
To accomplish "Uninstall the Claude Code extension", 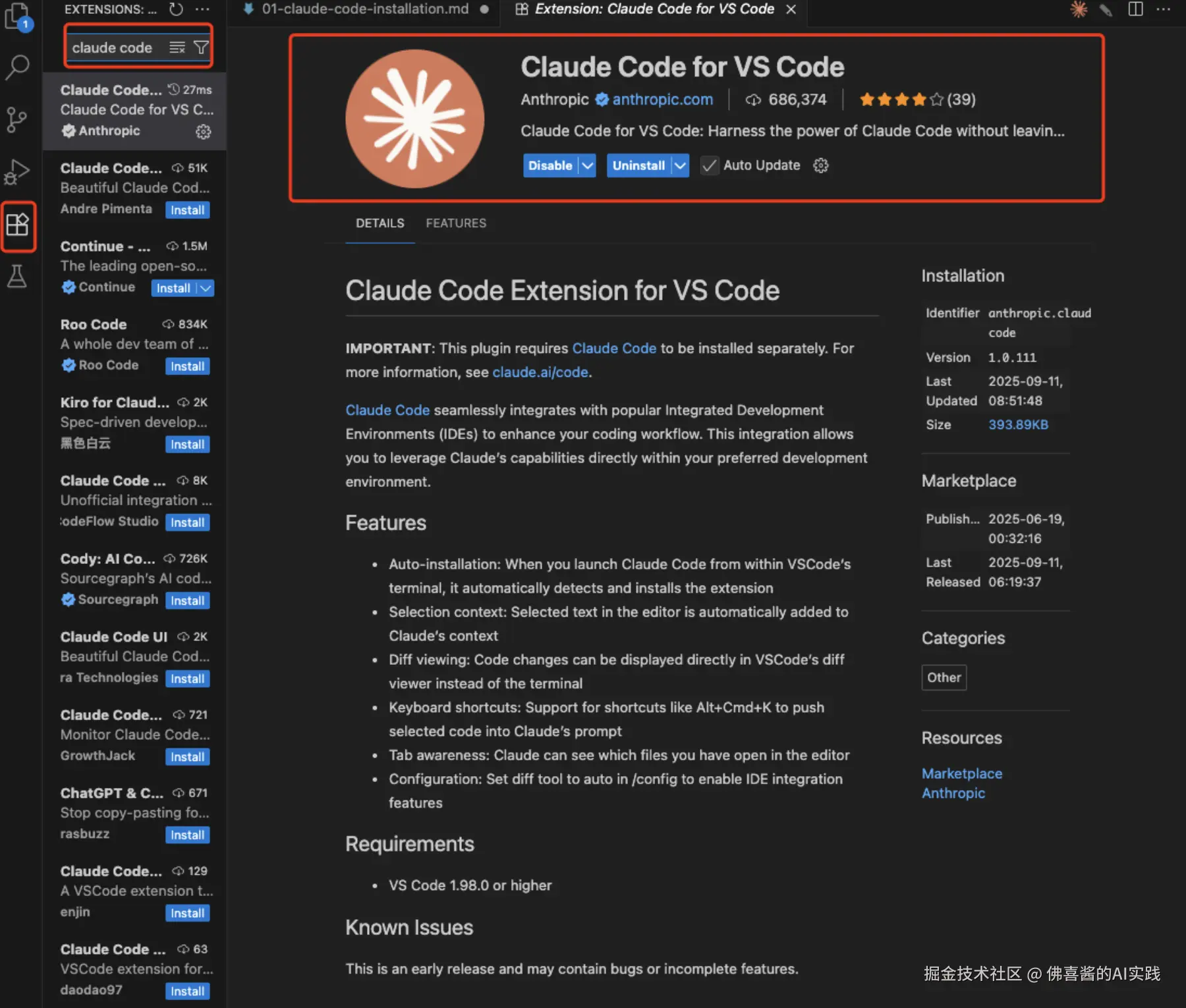I will pos(638,165).
